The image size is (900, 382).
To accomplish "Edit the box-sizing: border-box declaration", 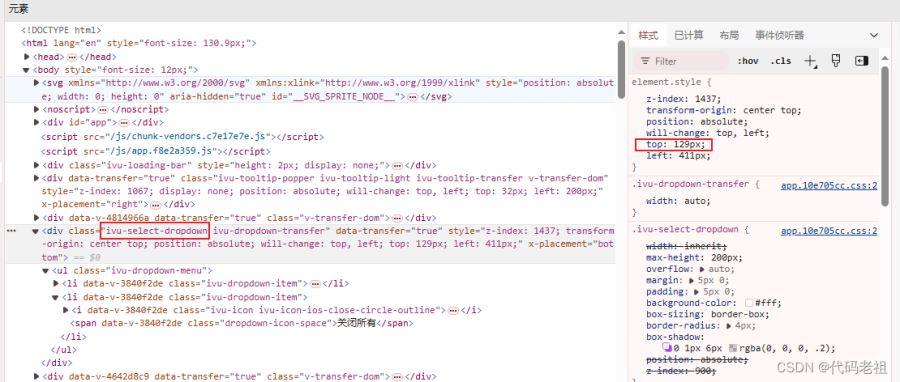I will (x=708, y=314).
